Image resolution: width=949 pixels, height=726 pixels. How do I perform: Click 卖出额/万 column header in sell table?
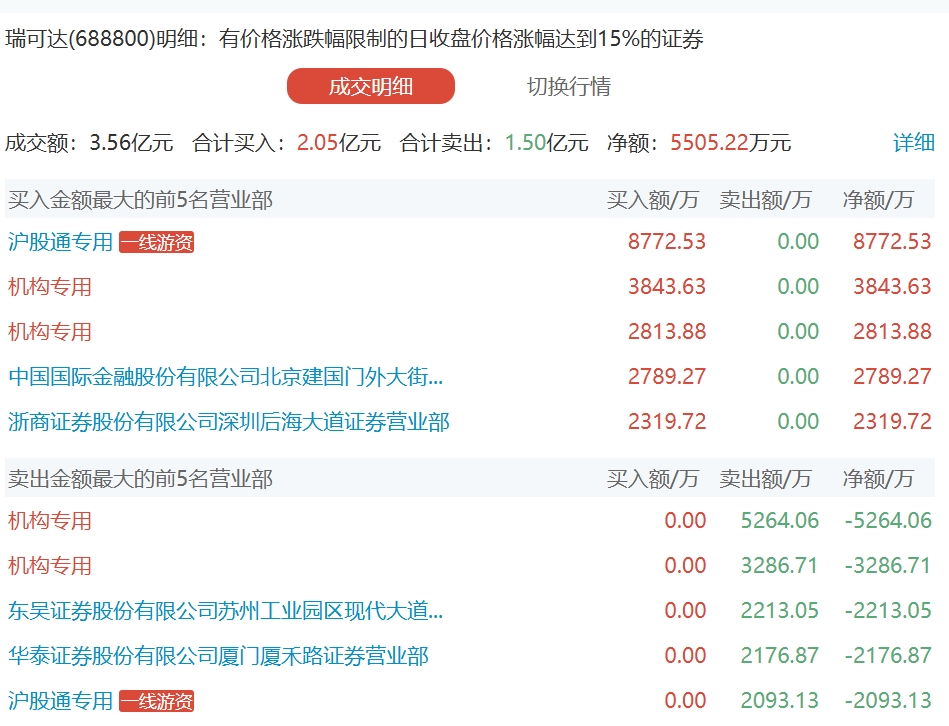tap(766, 479)
